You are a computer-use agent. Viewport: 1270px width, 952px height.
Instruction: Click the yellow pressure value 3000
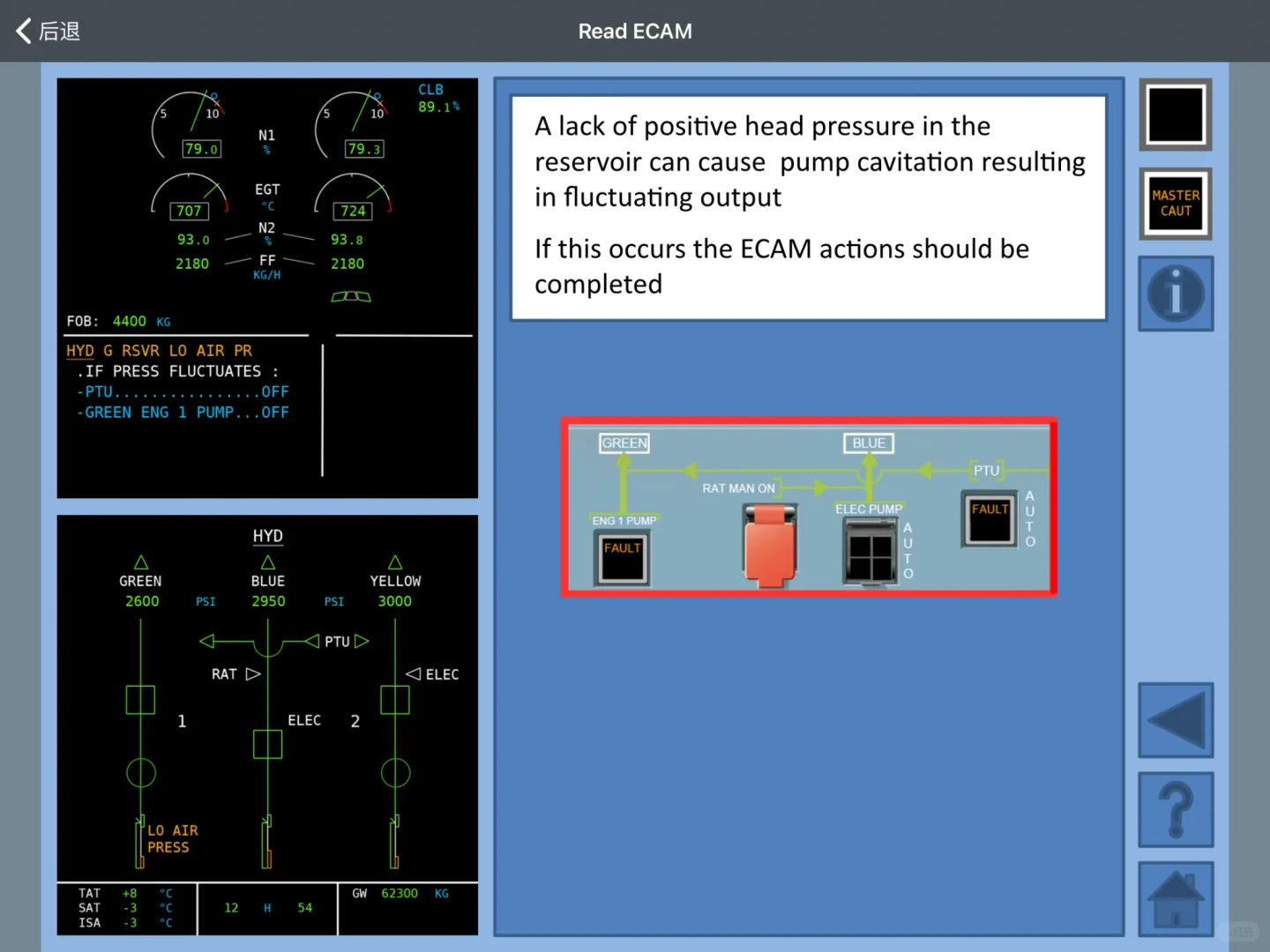[x=395, y=601]
